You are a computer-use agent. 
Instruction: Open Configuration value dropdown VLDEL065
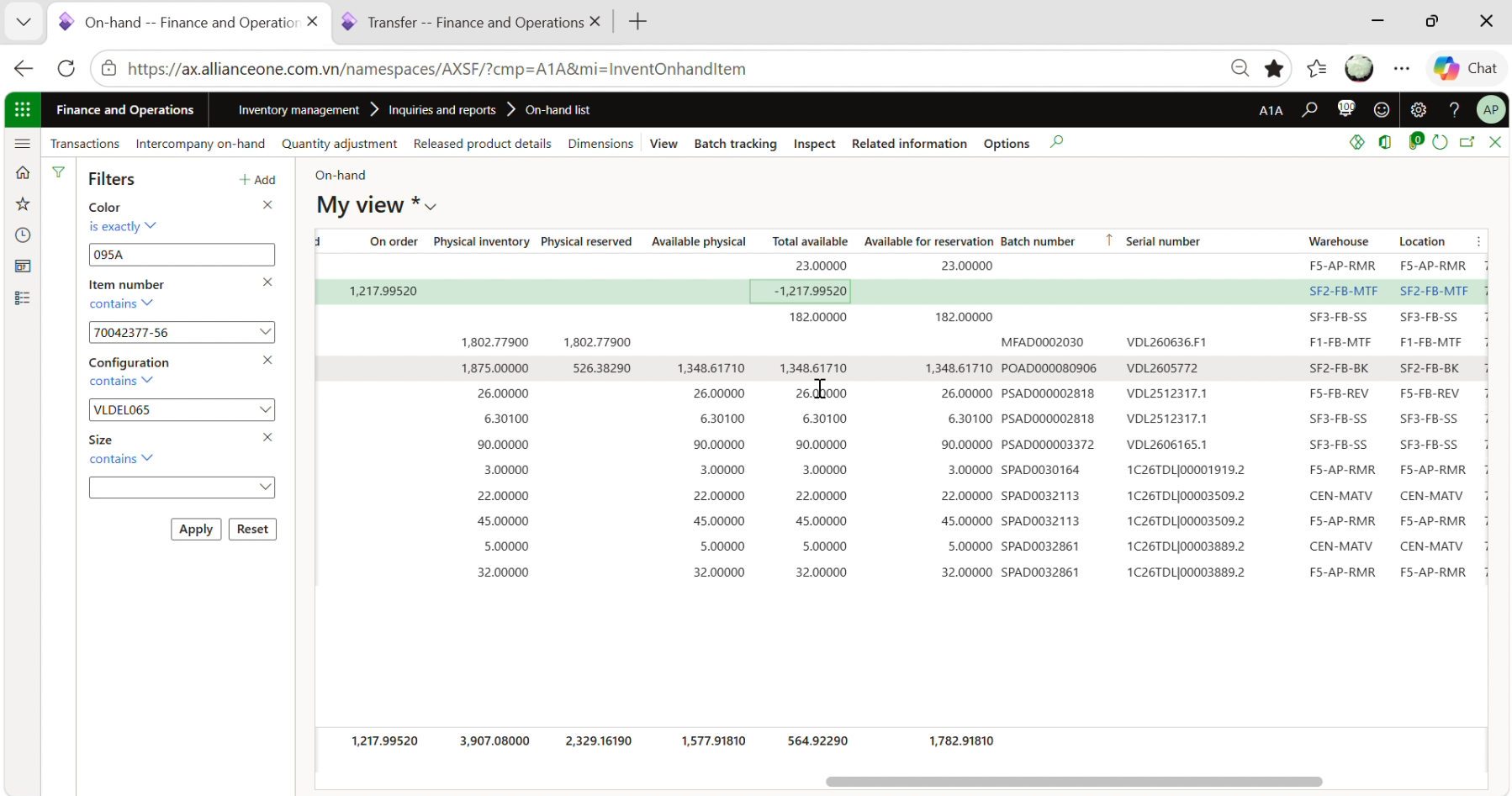(265, 409)
